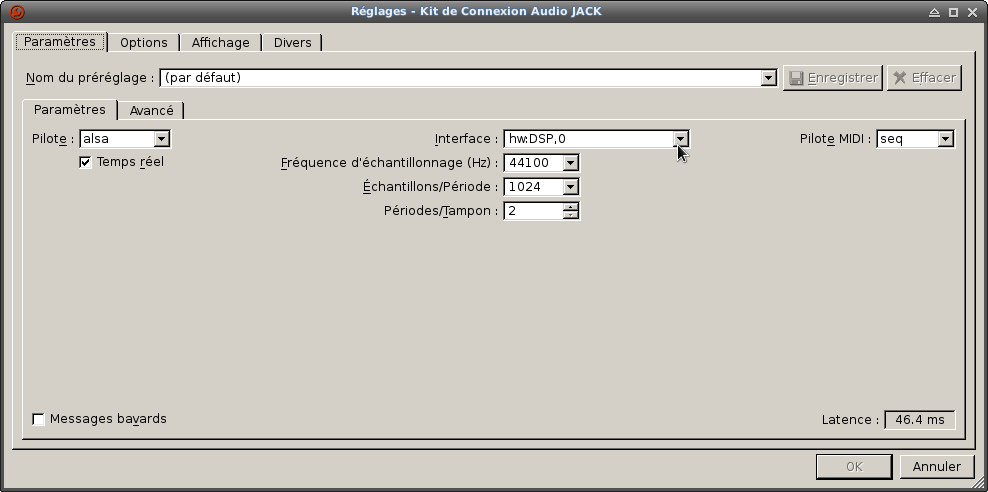Expand the Interface hw:DSP,0 dropdown arrow
The width and height of the screenshot is (988, 492).
pos(681,139)
